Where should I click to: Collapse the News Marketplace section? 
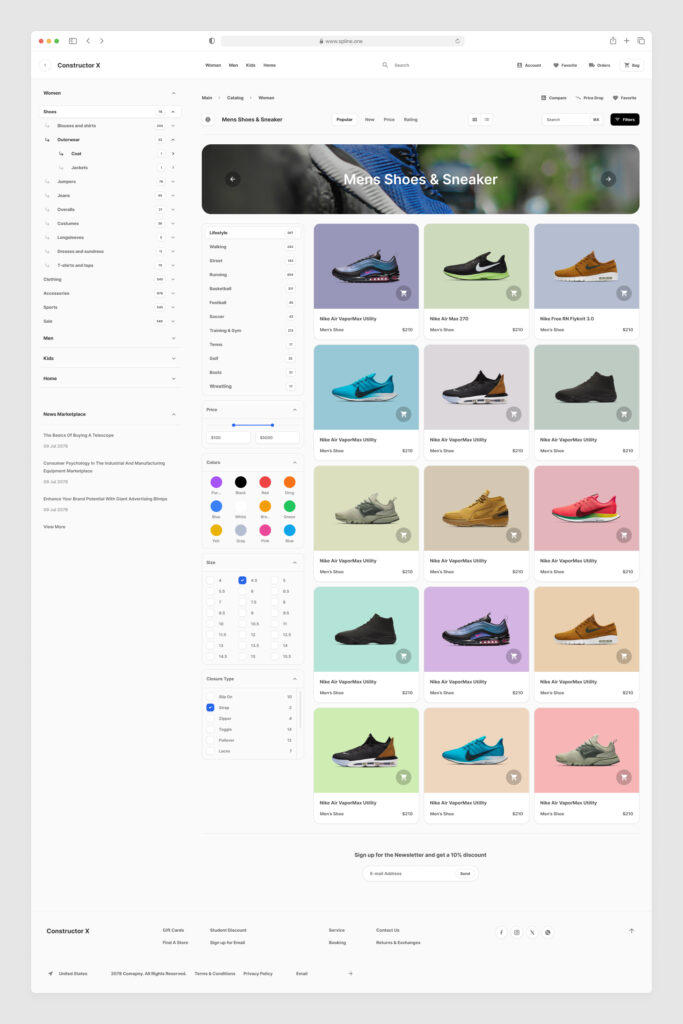pos(174,414)
